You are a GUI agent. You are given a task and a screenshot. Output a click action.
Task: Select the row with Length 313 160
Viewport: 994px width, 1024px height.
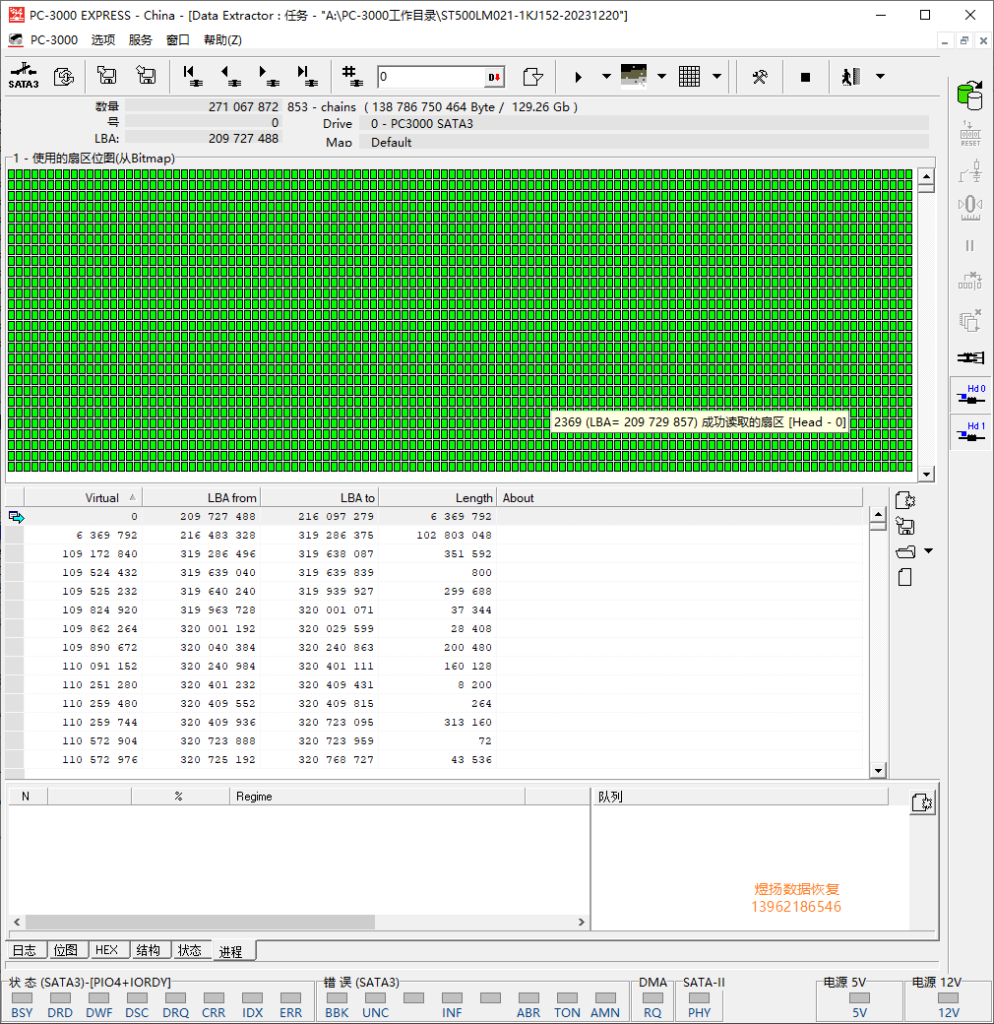click(x=434, y=722)
